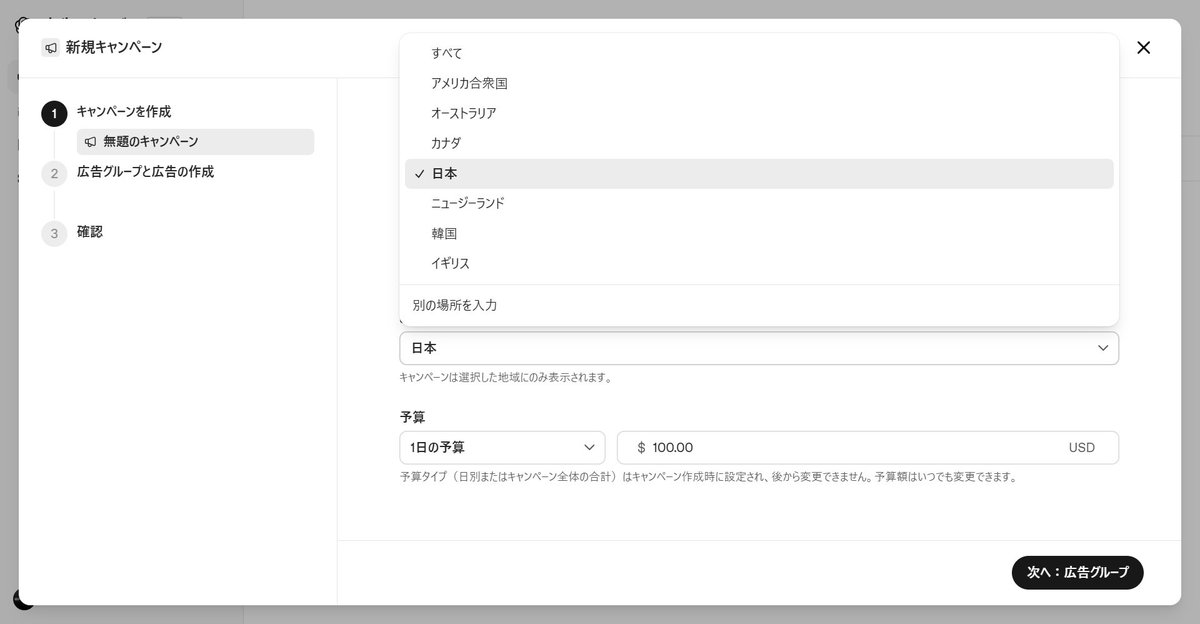Click the step 2 number circle
Viewport: 1200px width, 624px height.
click(x=54, y=174)
